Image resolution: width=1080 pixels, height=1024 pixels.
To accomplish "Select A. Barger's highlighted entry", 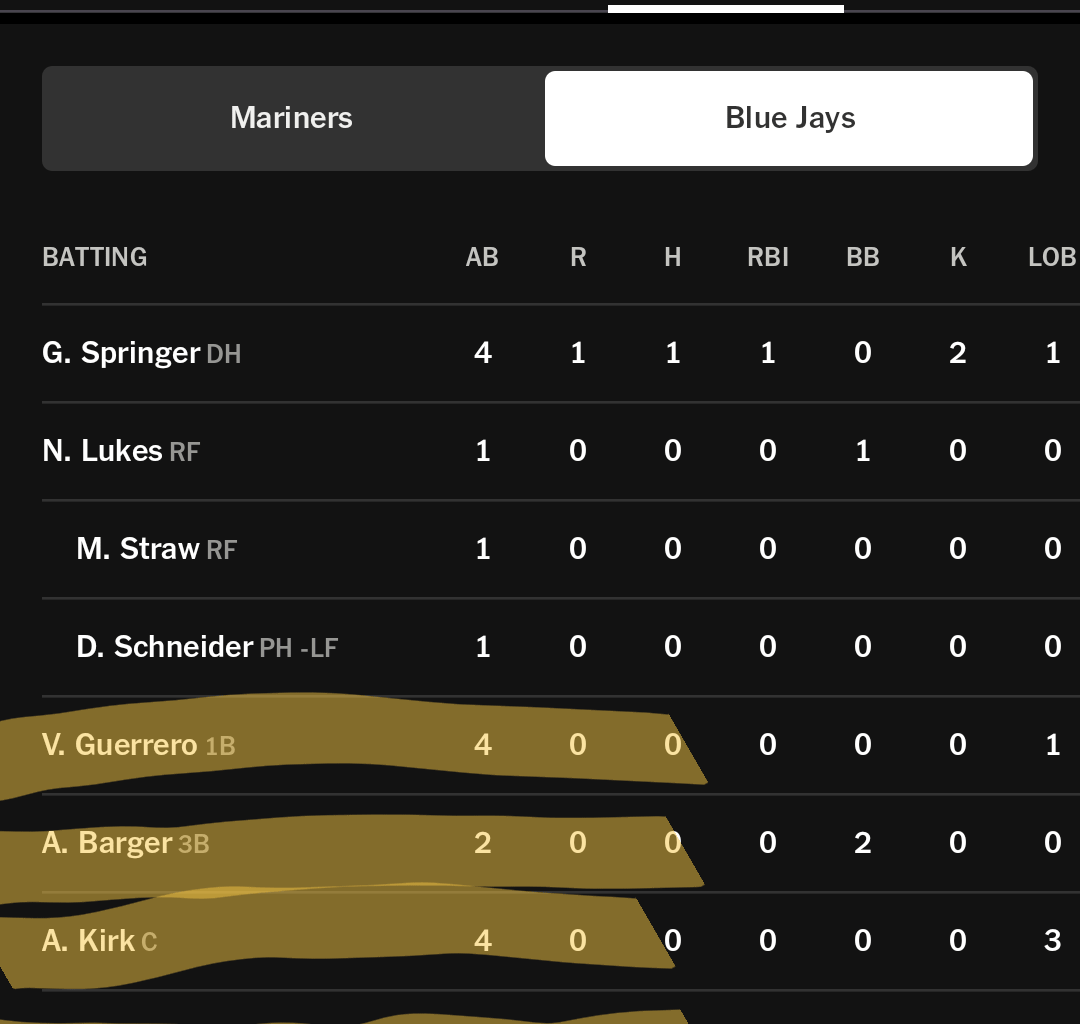I will coord(105,843).
